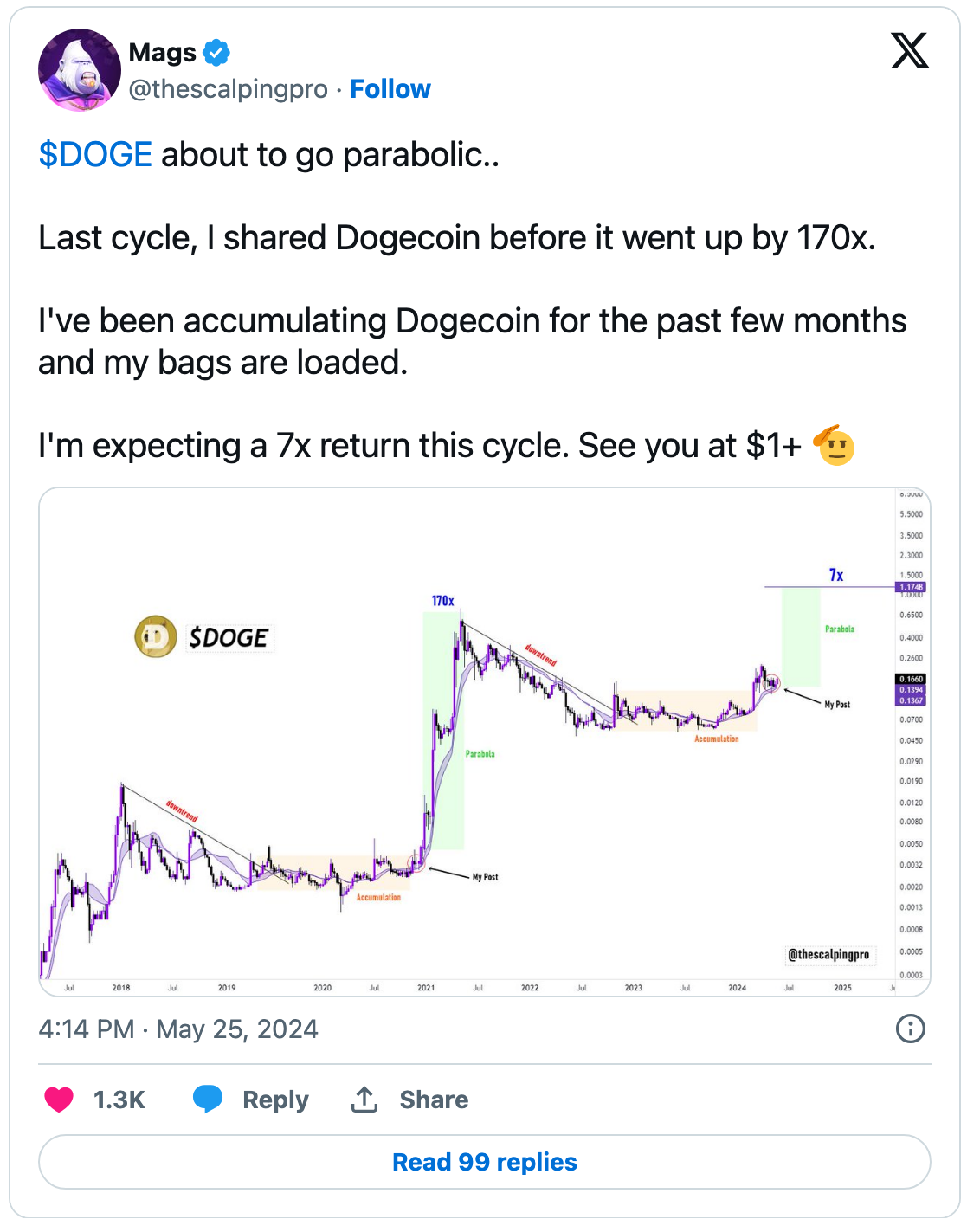The image size is (980, 1232).
Task: Click the 1.1748 price tag on the chart axis
Action: (912, 587)
